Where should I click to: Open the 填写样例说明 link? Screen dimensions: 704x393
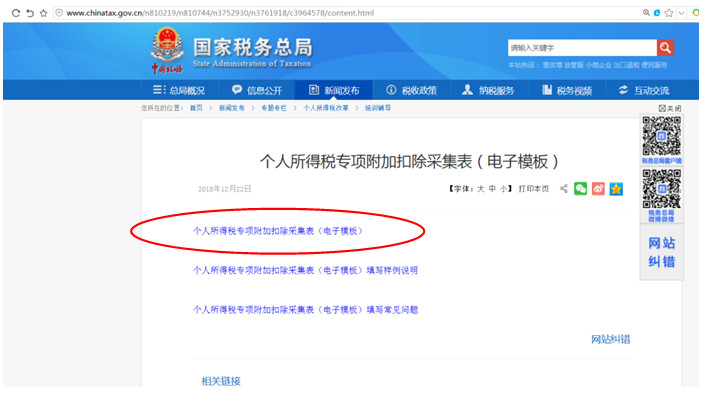point(305,270)
